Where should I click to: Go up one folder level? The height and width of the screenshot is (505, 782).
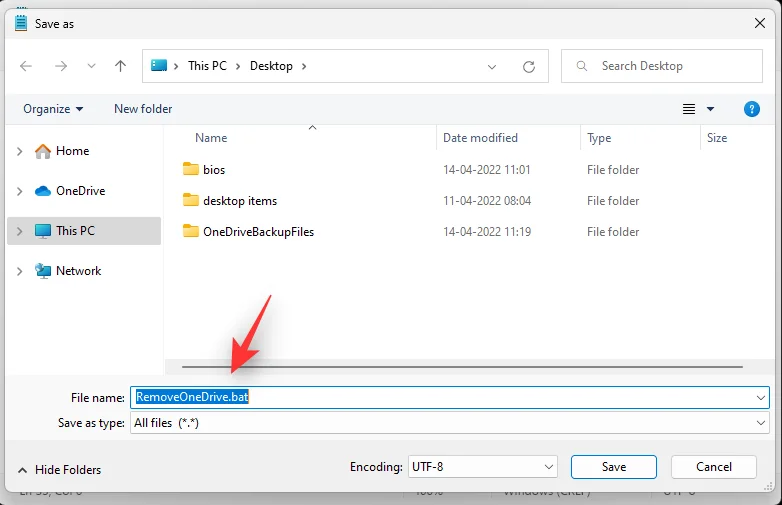coord(120,66)
